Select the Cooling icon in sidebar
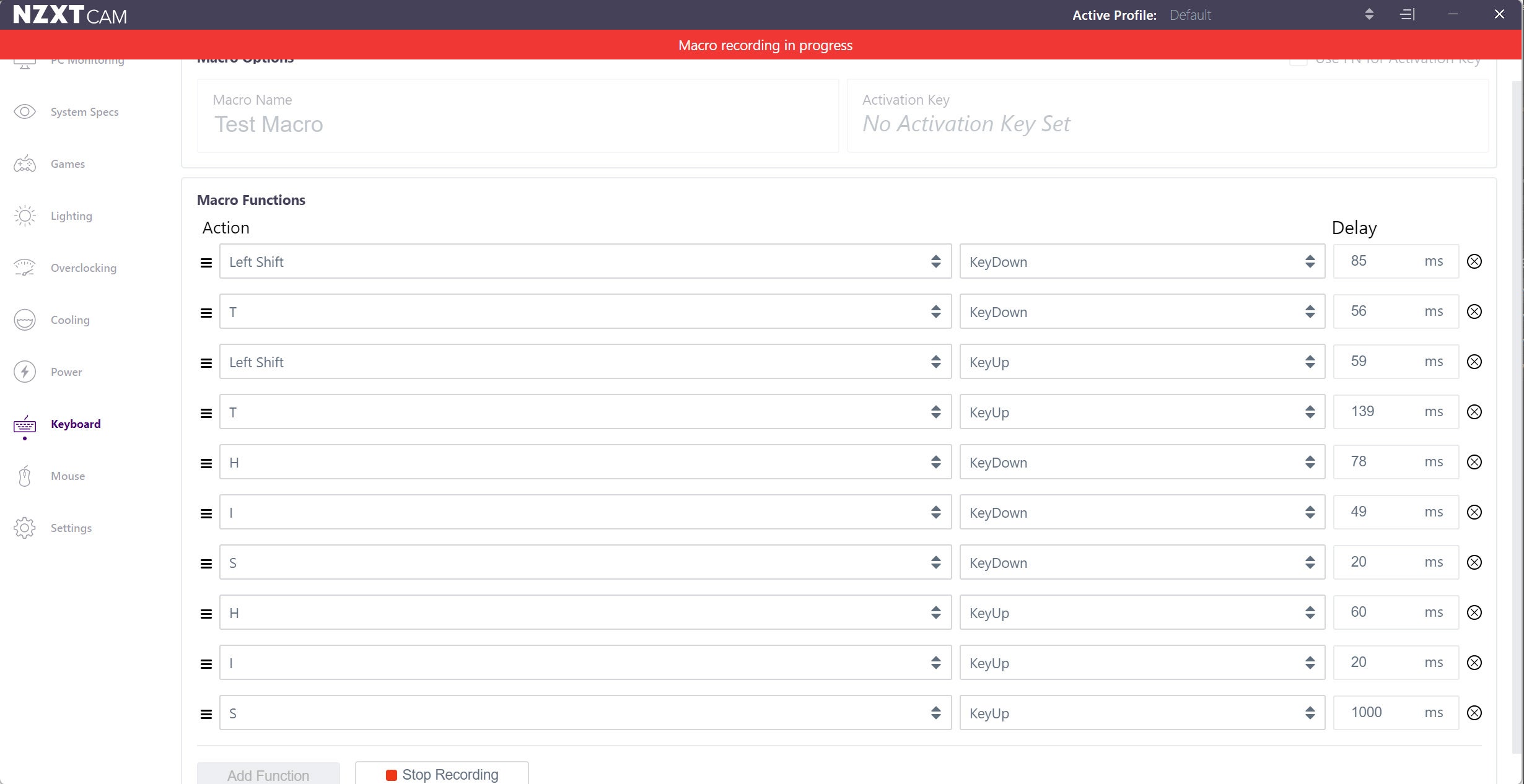 click(25, 320)
